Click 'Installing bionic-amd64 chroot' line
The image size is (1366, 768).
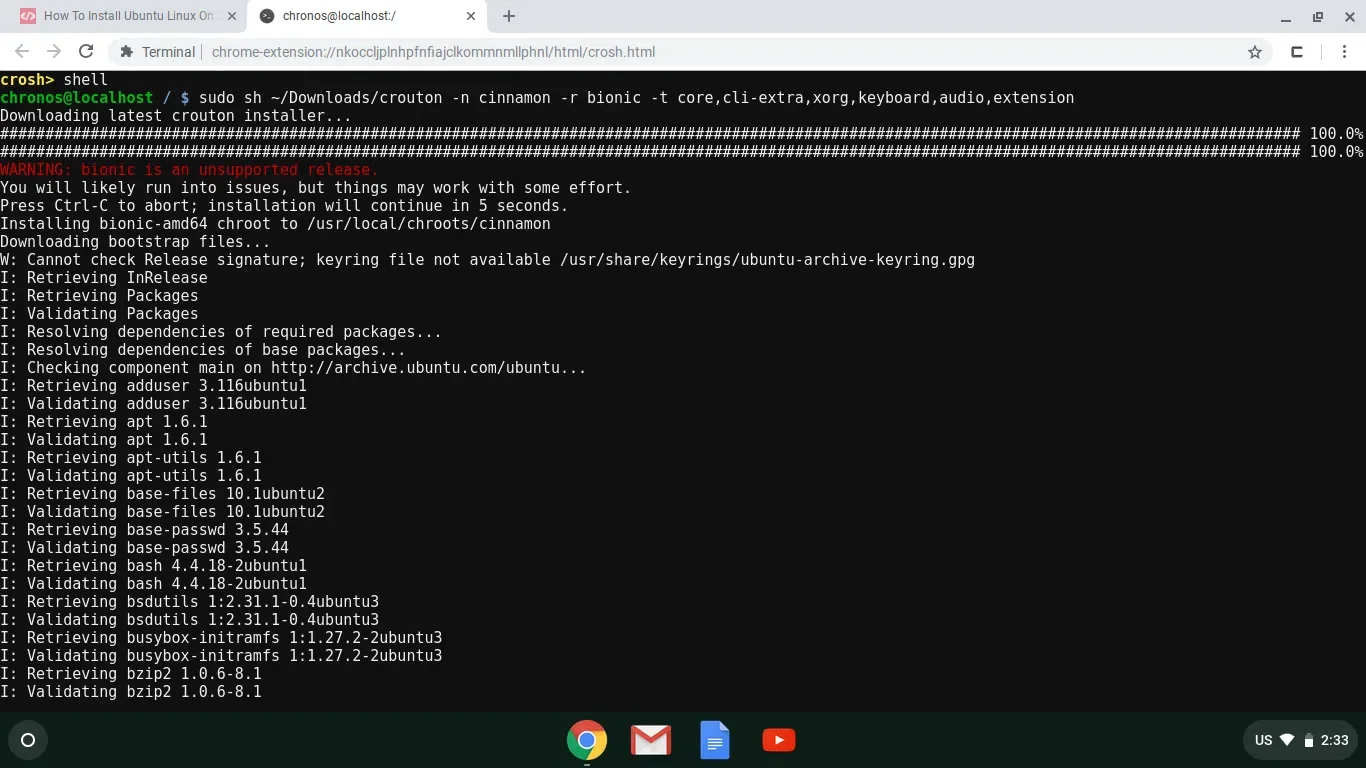pyautogui.click(x=275, y=224)
